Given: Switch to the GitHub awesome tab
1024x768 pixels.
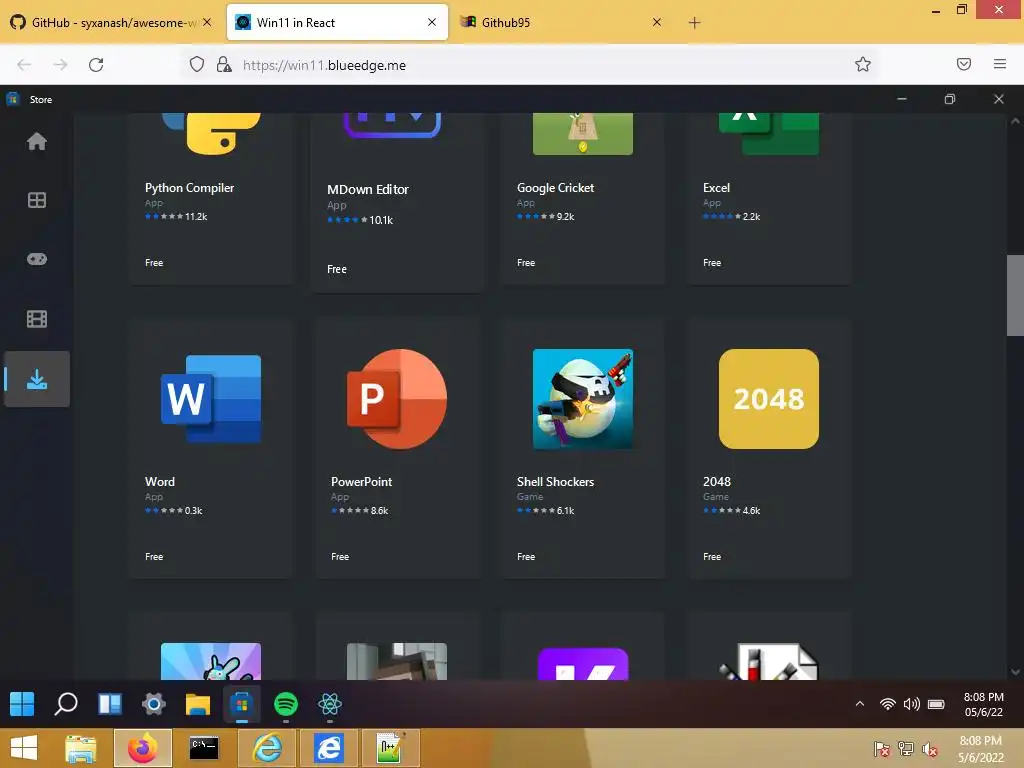Looking at the screenshot, I should (x=112, y=22).
